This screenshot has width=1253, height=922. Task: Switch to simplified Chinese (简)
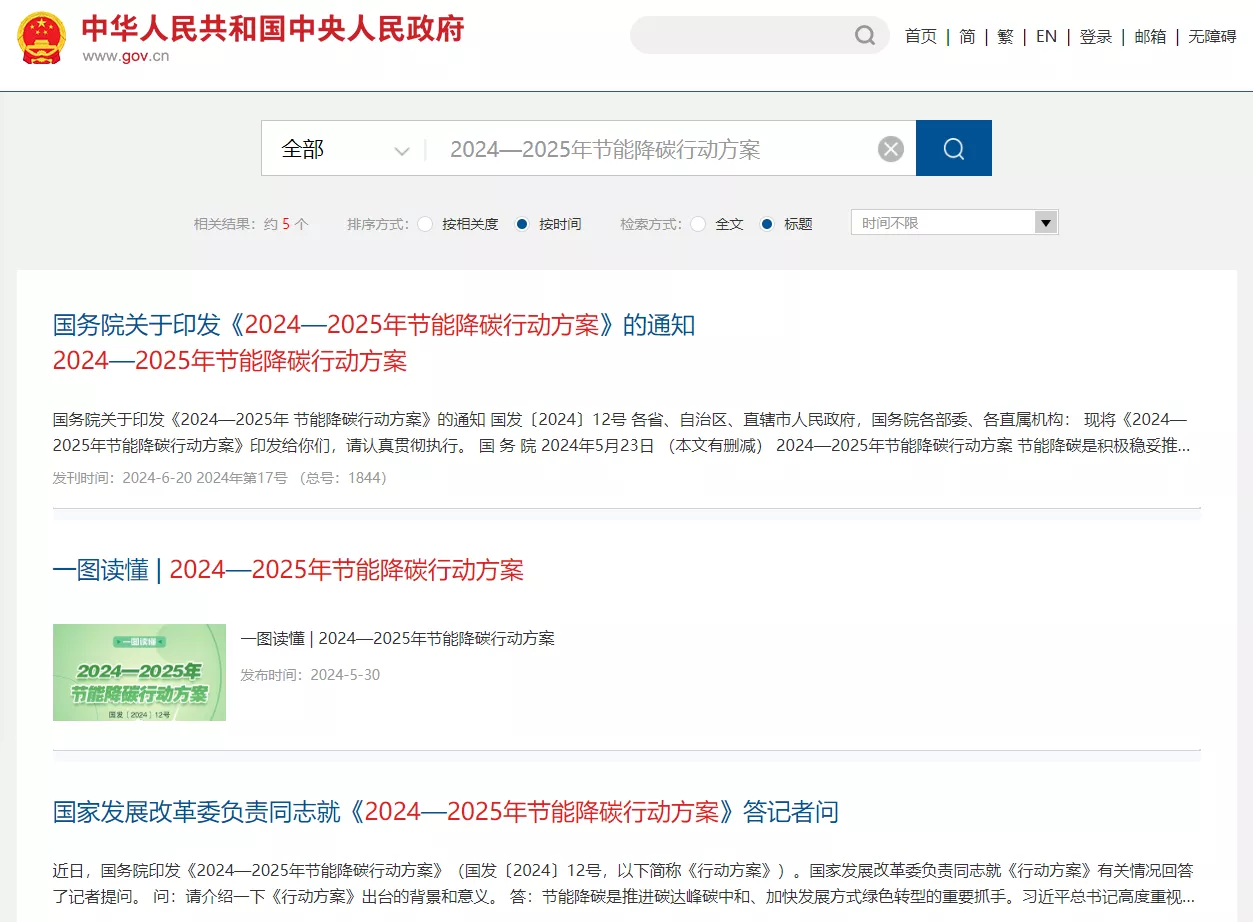[x=967, y=36]
